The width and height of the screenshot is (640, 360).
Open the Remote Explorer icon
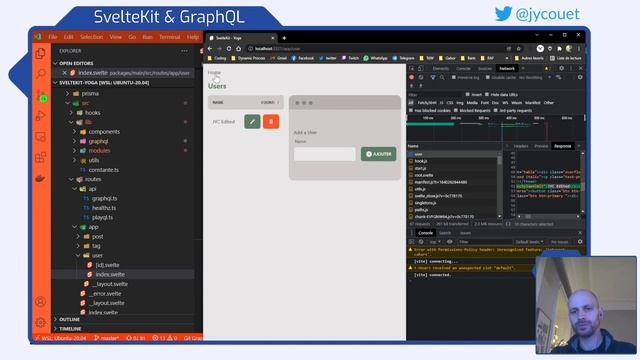pyautogui.click(x=40, y=137)
